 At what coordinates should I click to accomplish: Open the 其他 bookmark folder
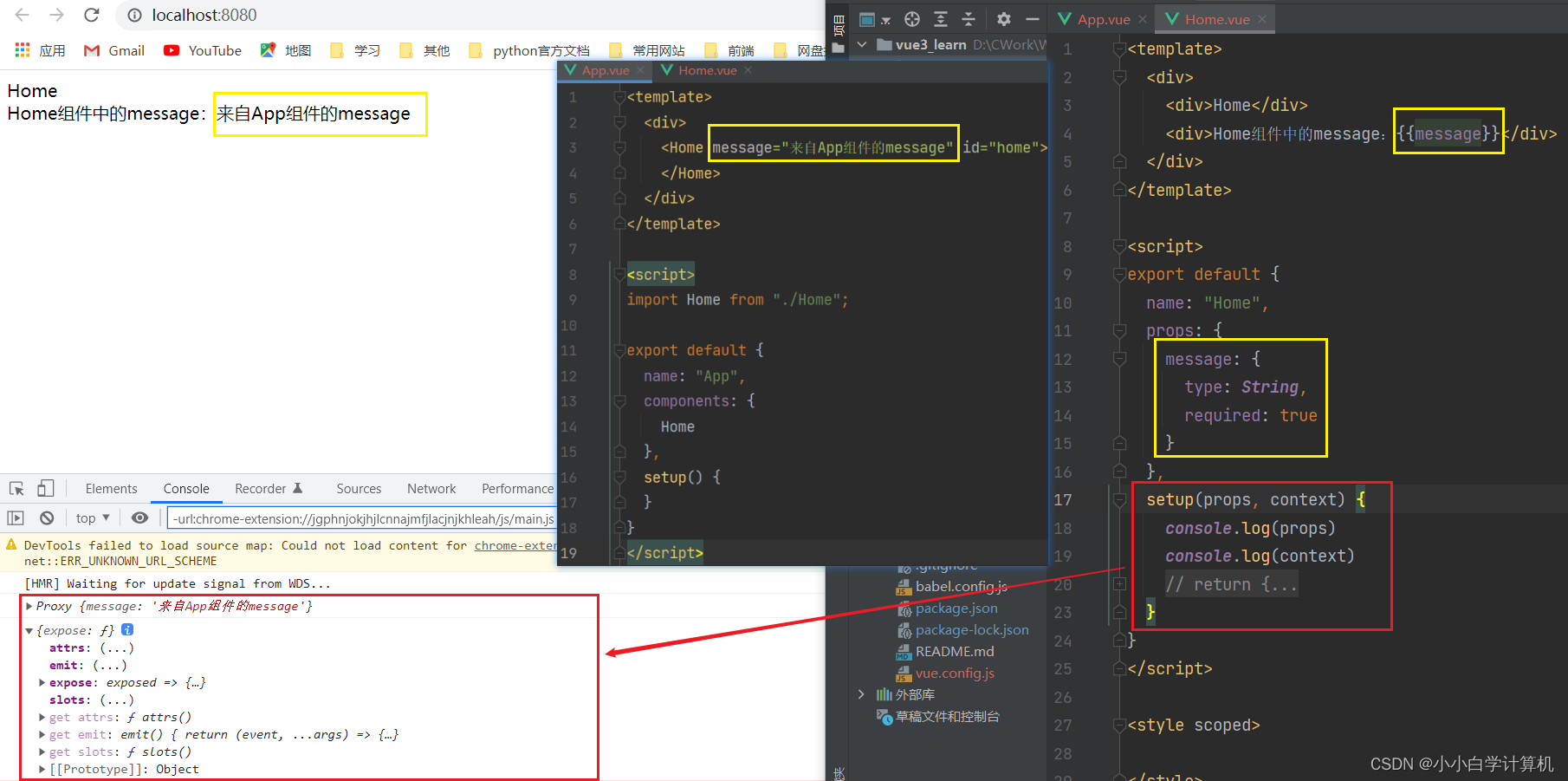(424, 50)
